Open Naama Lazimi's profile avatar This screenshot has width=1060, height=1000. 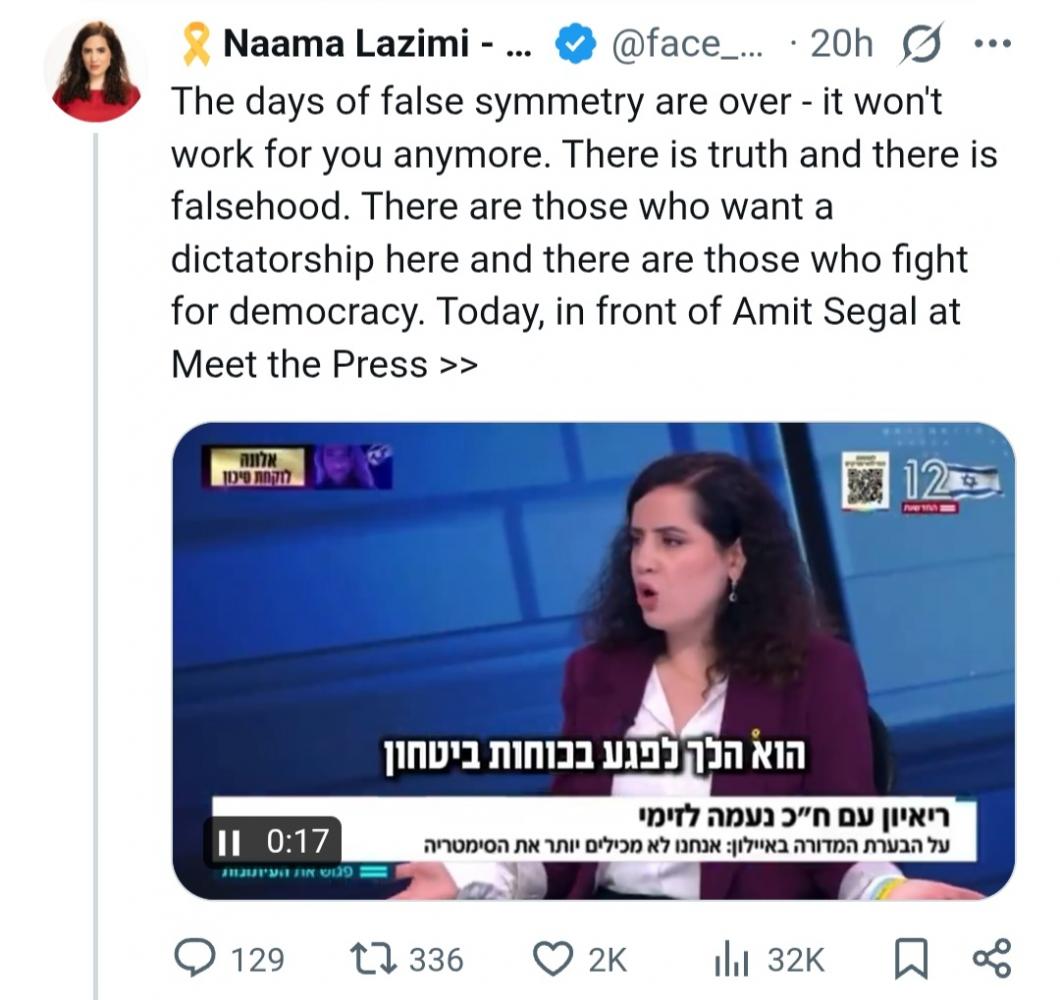[96, 70]
